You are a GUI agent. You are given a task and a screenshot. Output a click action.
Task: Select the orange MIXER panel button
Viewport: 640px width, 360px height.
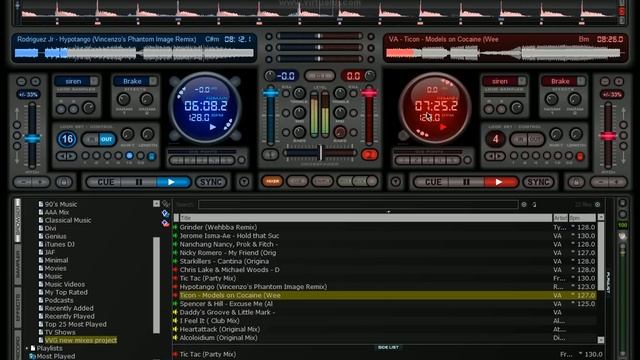coord(272,182)
